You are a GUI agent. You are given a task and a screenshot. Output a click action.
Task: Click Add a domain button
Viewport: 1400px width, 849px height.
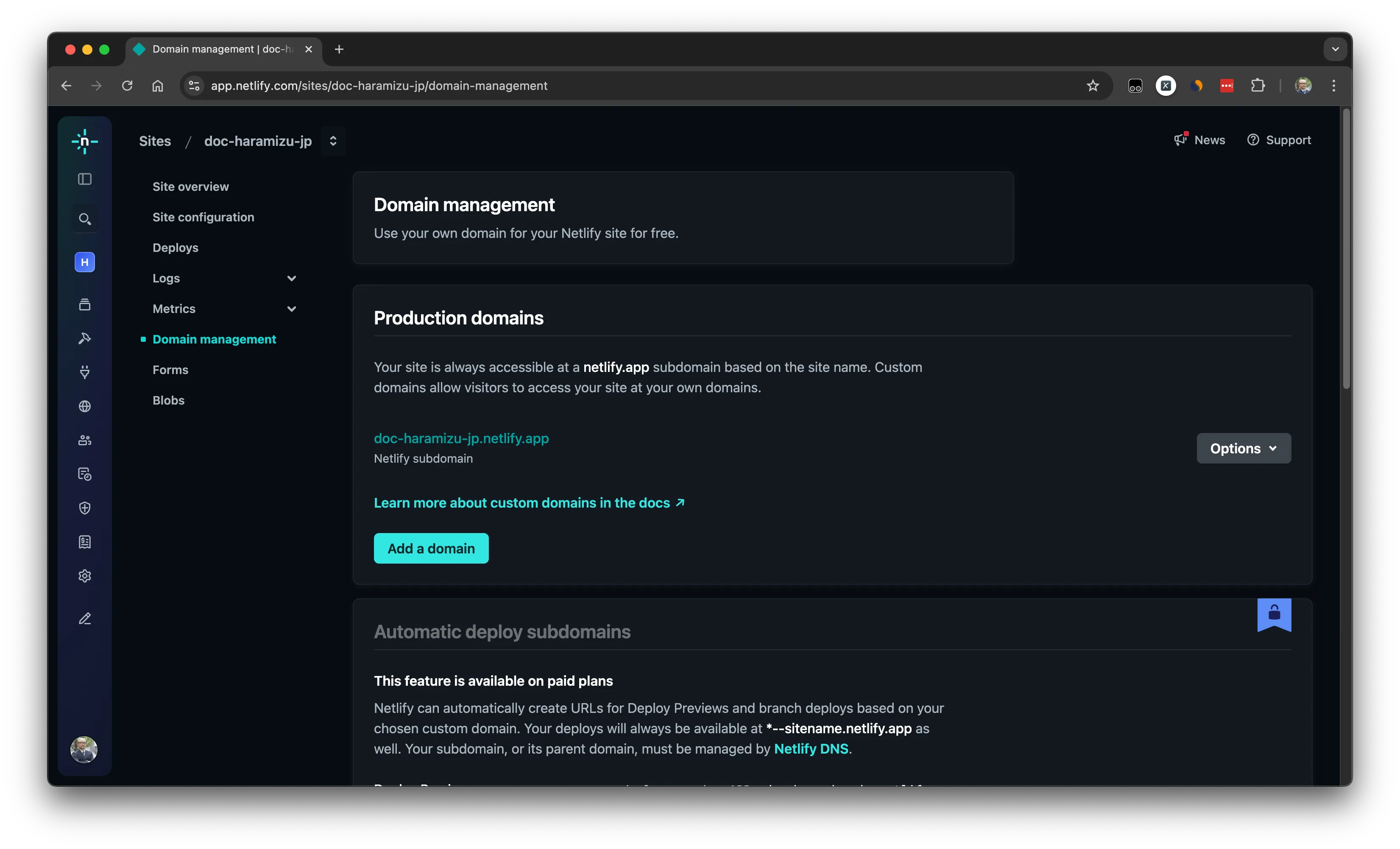(x=431, y=548)
